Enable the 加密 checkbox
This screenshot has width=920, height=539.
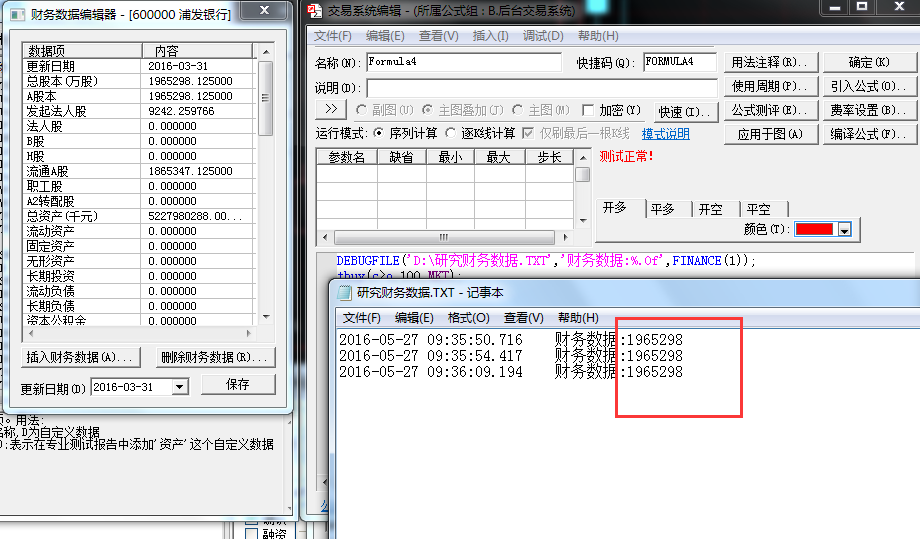pos(590,110)
